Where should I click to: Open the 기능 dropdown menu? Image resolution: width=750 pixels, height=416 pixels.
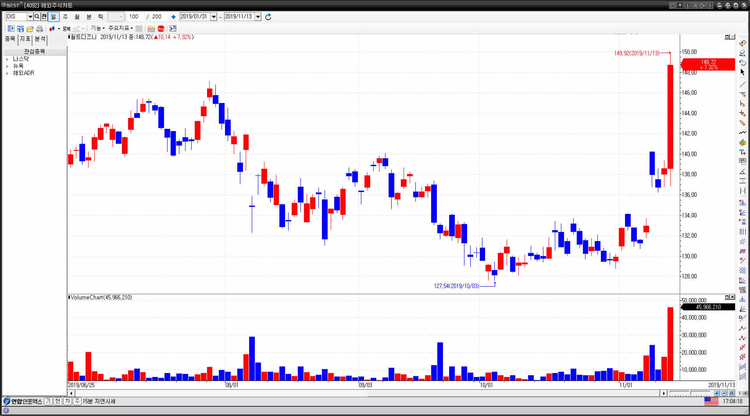(98, 29)
